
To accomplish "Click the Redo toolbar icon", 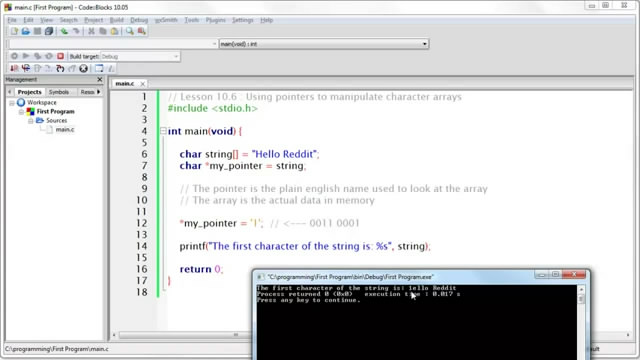I will (x=76, y=31).
